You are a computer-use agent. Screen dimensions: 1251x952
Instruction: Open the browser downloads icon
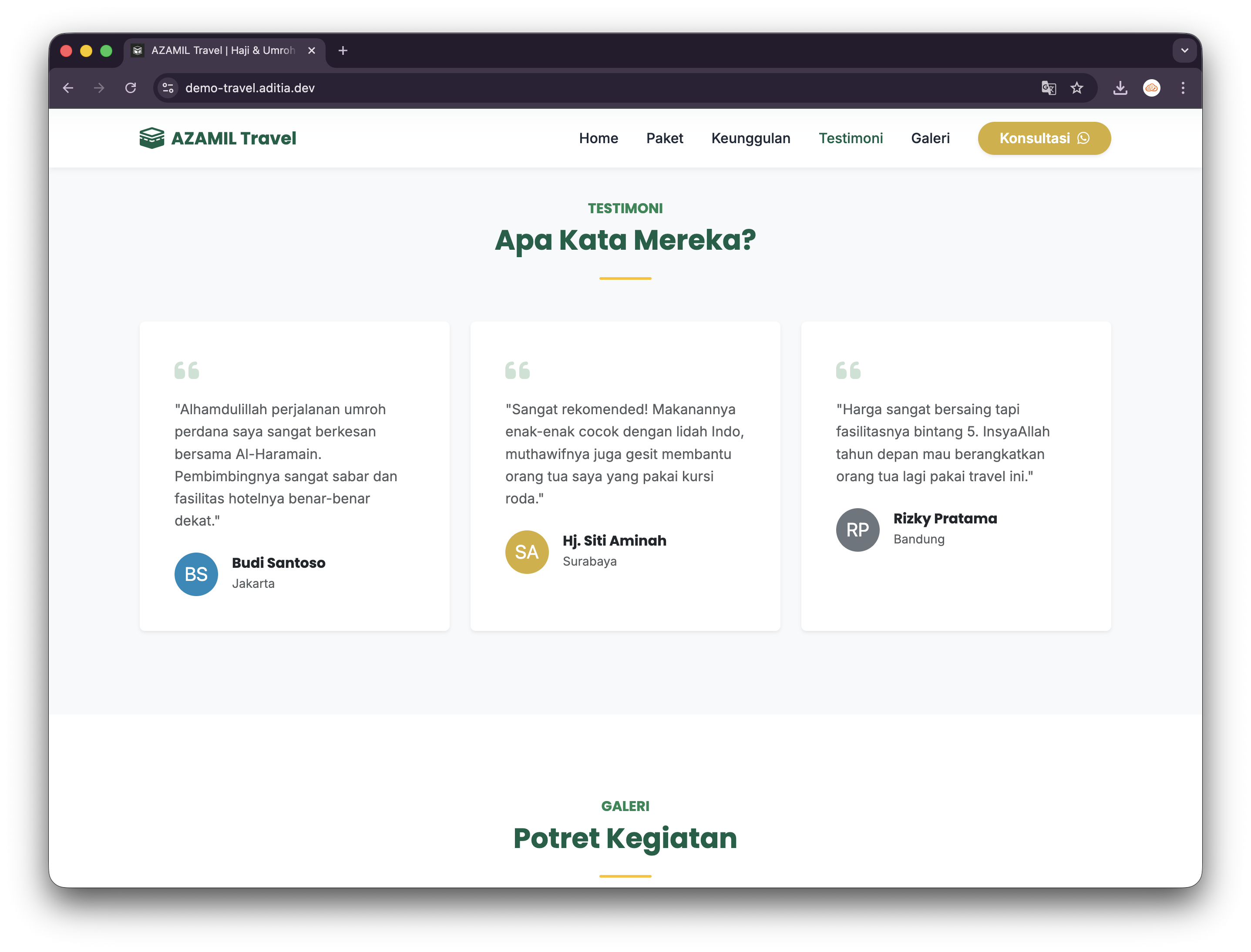pos(1120,88)
